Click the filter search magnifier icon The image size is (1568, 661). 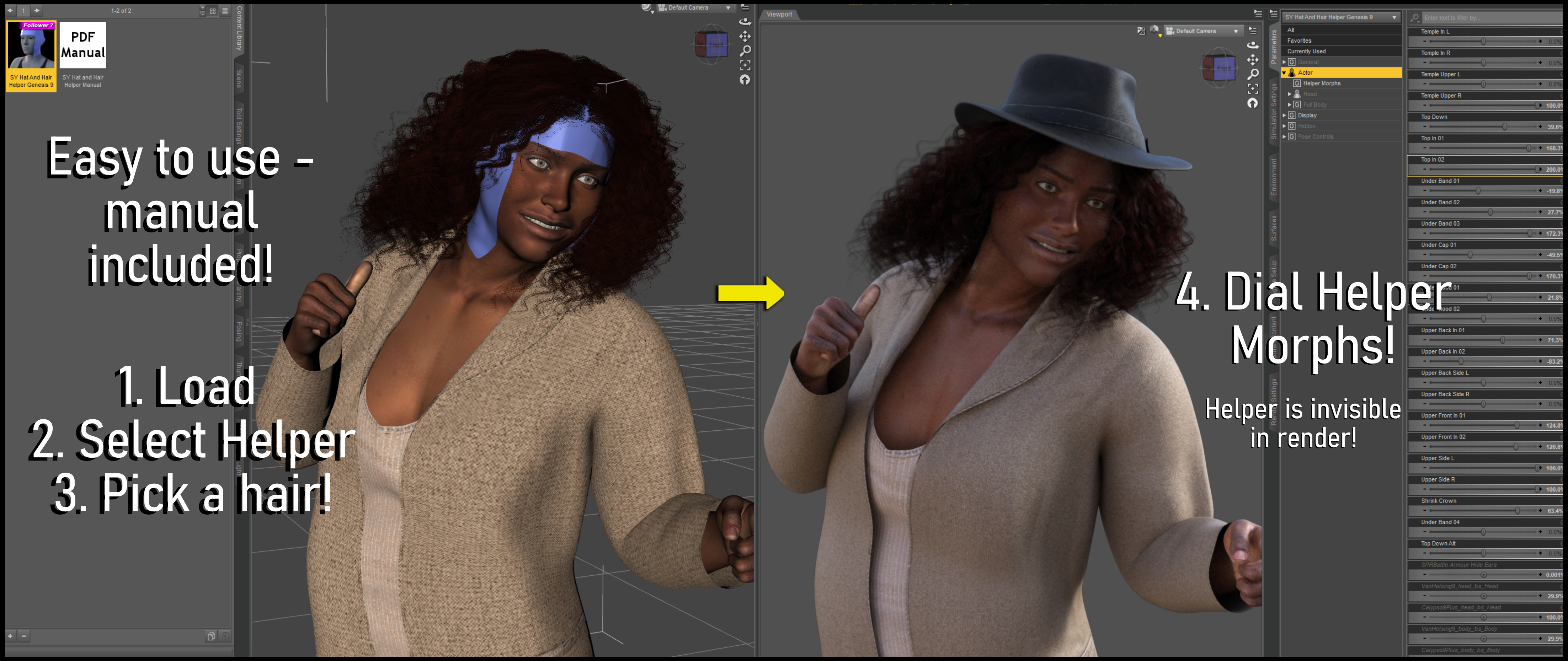point(1414,18)
